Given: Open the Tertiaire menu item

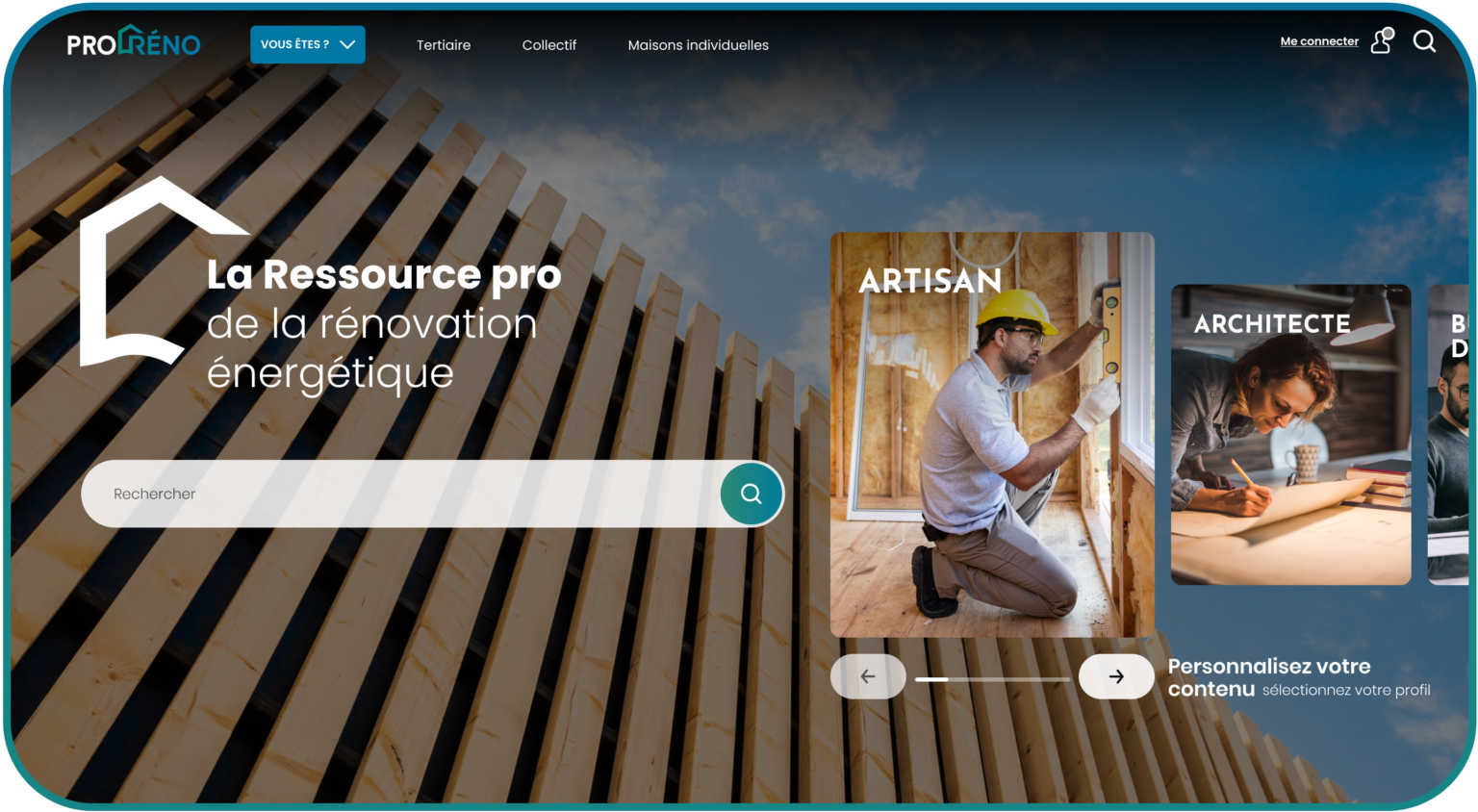Looking at the screenshot, I should (x=443, y=44).
